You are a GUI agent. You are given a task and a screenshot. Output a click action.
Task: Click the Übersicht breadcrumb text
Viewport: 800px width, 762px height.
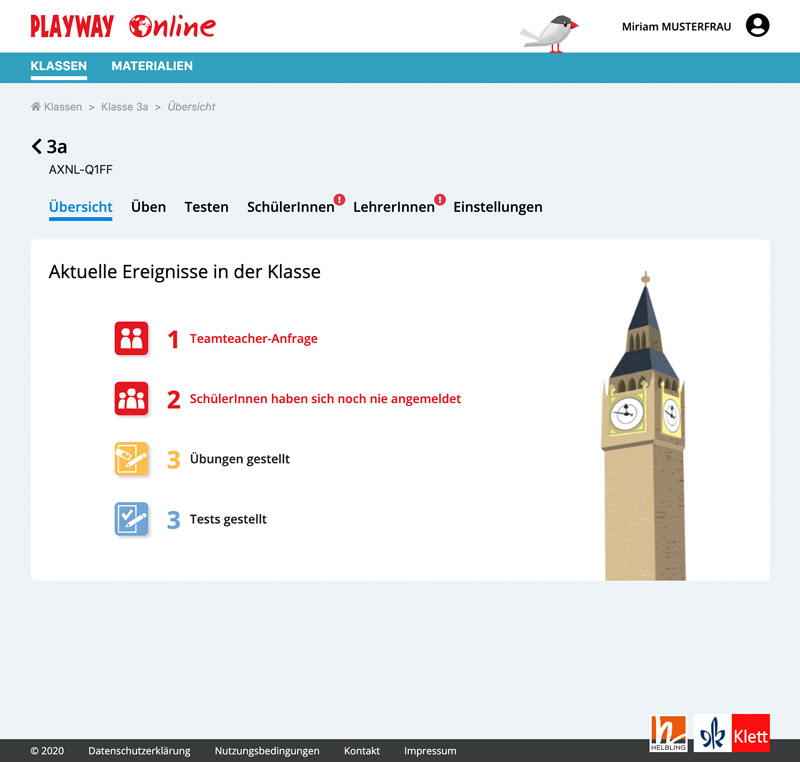[191, 107]
